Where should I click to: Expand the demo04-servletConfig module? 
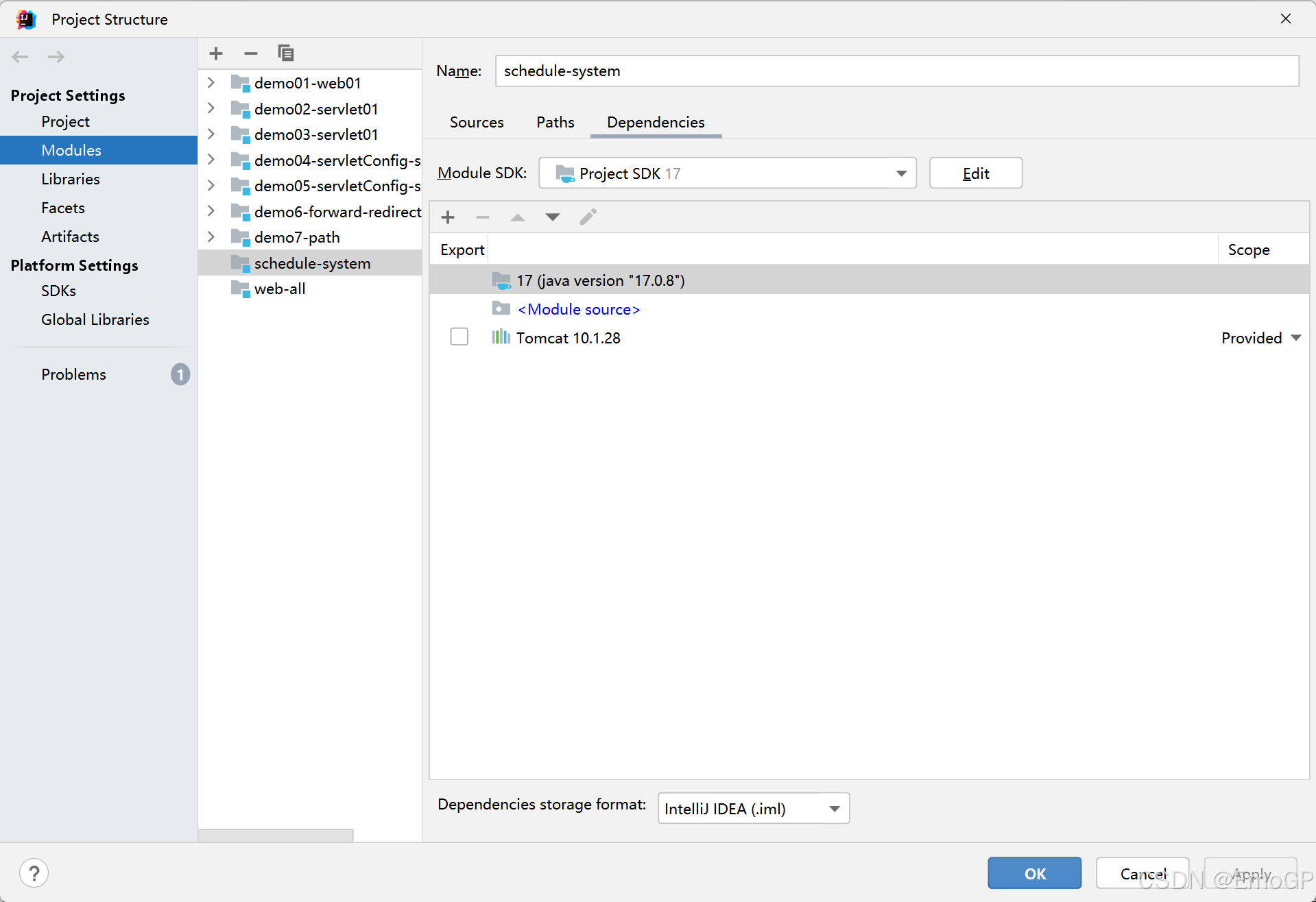[x=211, y=160]
